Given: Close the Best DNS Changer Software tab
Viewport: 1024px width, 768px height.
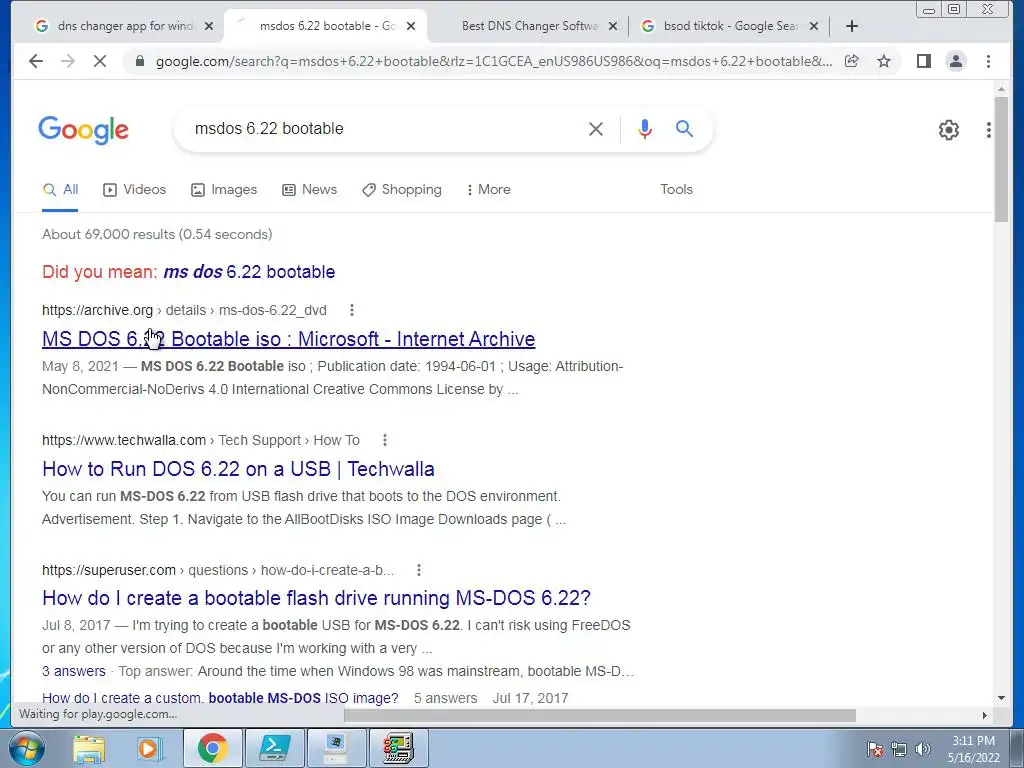Looking at the screenshot, I should coord(613,26).
